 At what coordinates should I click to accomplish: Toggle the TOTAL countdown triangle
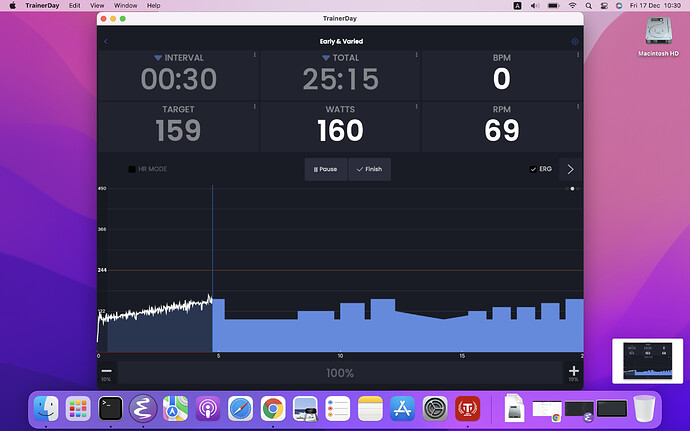(x=326, y=58)
